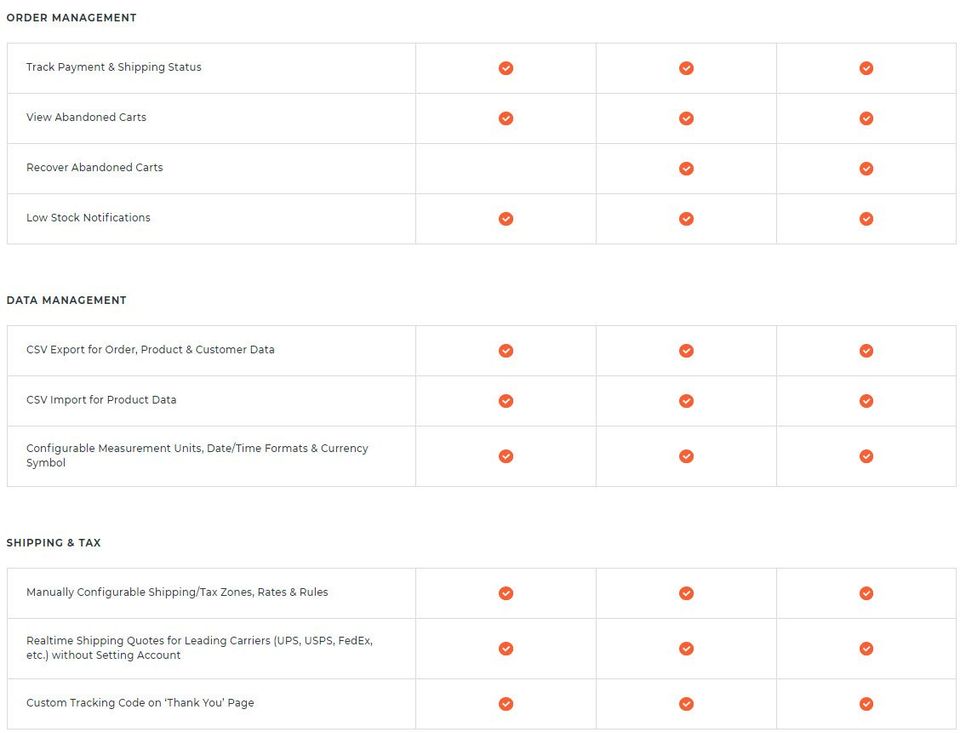
Task: Click first-column checkmark for Custom Tracking Code row
Action: (506, 704)
